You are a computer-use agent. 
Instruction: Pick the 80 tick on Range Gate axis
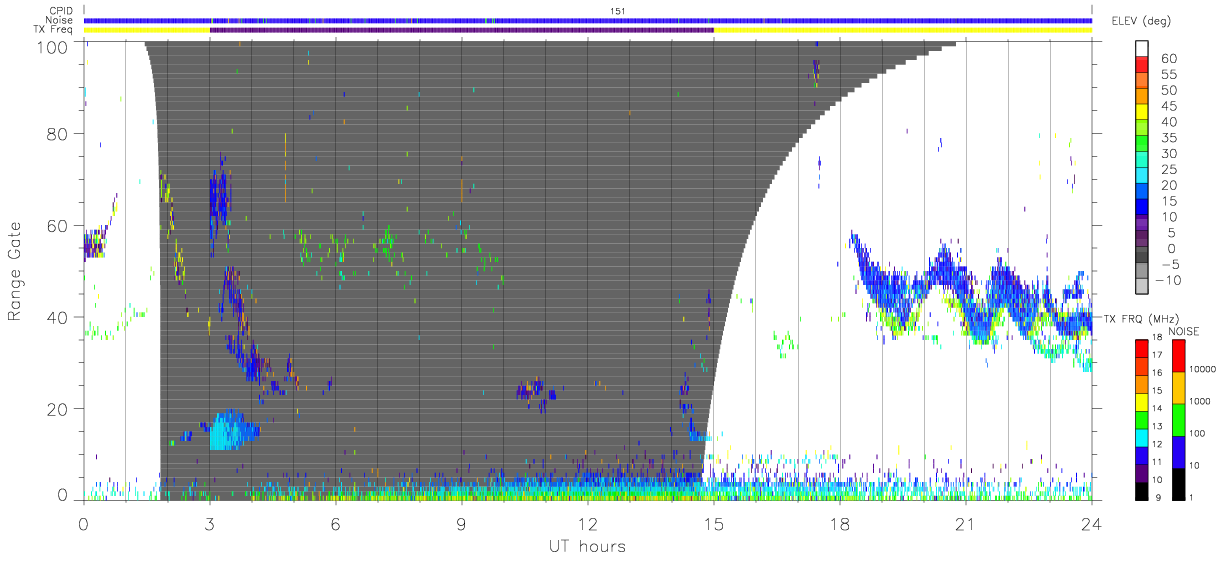point(58,134)
